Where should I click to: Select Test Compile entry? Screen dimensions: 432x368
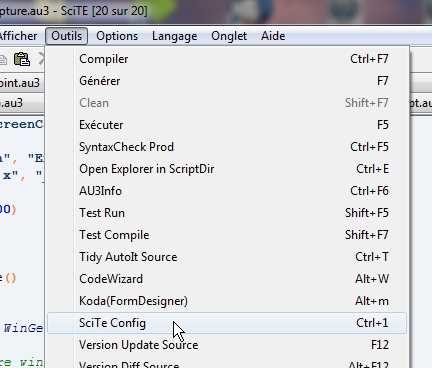(x=227, y=235)
